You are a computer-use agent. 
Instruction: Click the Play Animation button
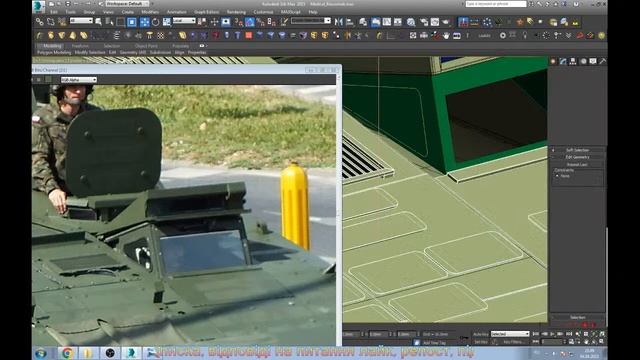(552, 334)
